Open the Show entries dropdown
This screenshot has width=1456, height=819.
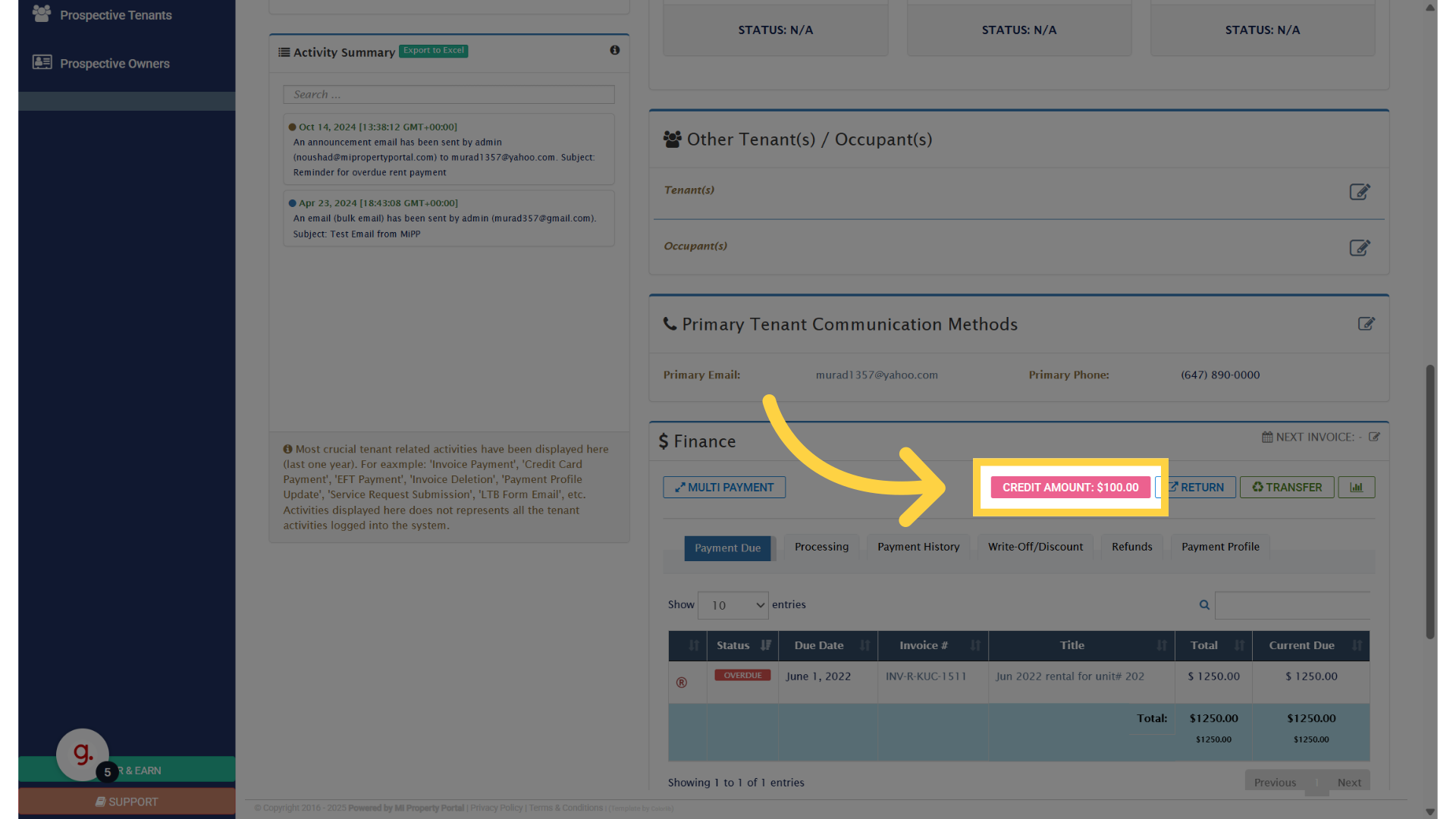pos(733,605)
